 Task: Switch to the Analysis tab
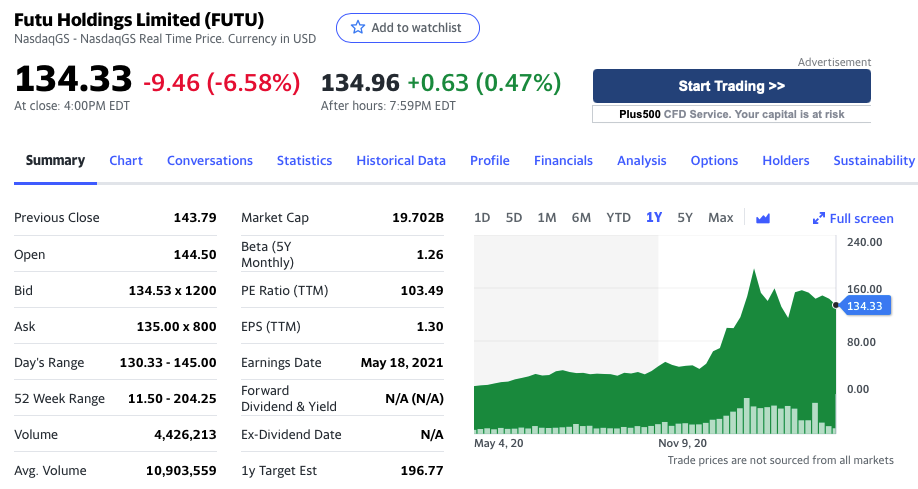(x=642, y=160)
